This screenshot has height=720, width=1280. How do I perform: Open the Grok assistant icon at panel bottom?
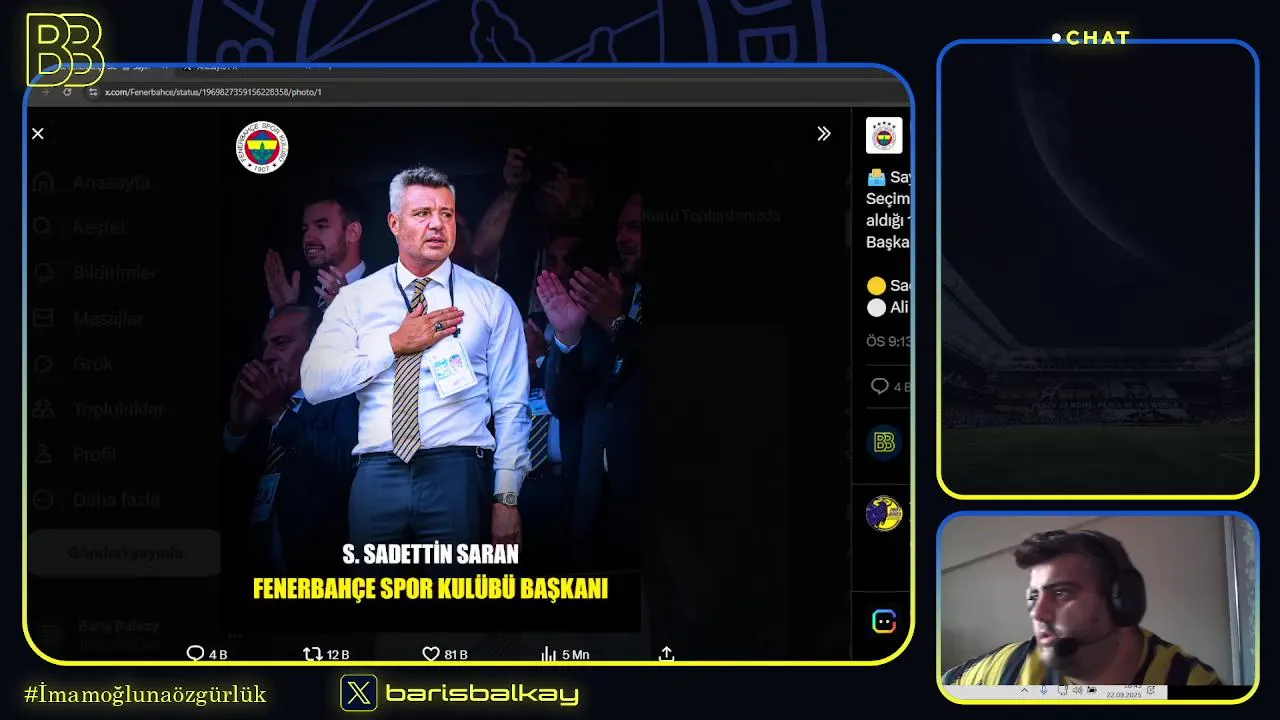point(884,621)
